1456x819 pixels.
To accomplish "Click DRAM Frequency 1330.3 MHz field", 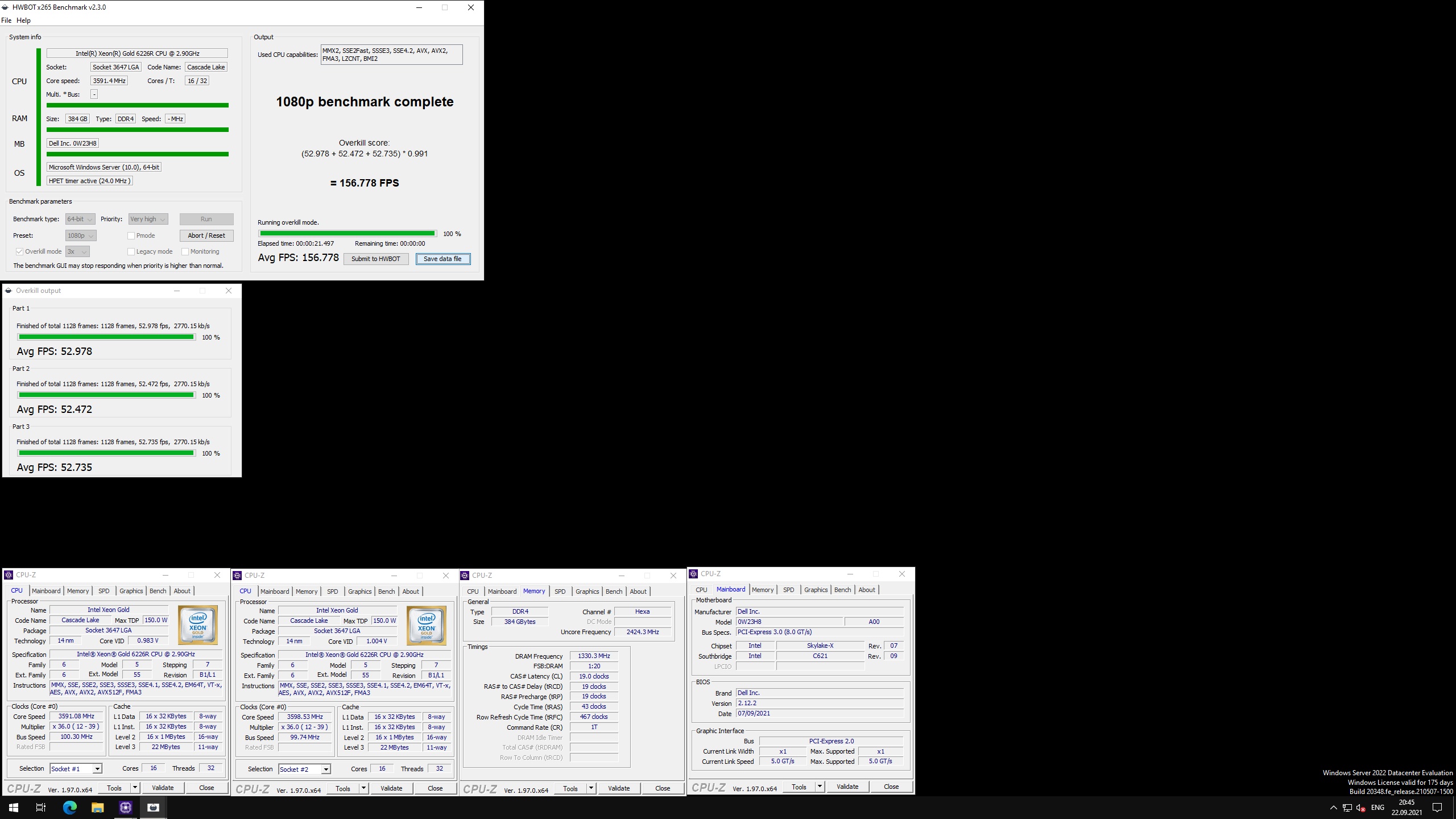I will (594, 656).
